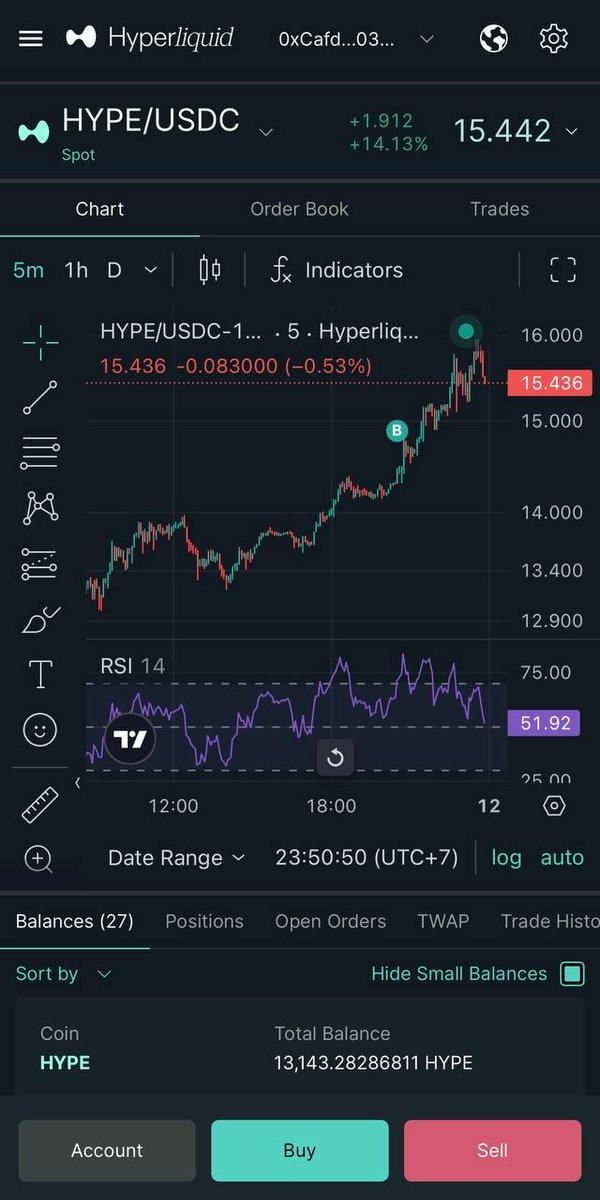
Task: Open the hamburger navigation menu
Action: (x=31, y=39)
